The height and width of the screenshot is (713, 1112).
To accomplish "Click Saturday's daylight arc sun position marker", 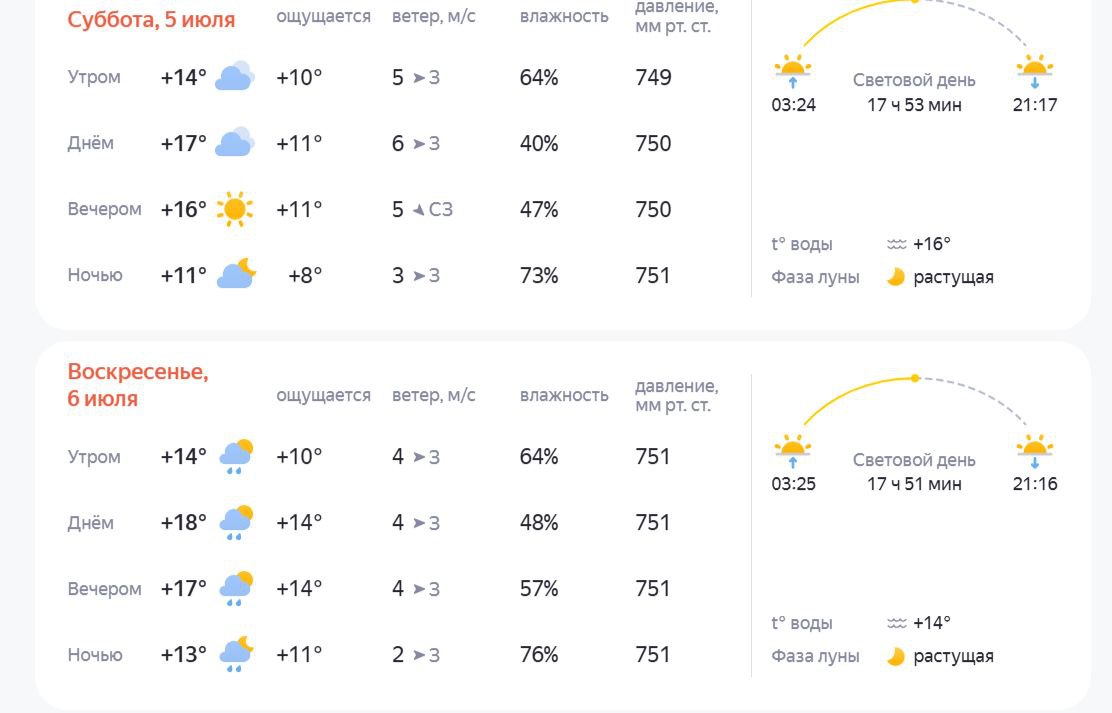I will (915, 1).
